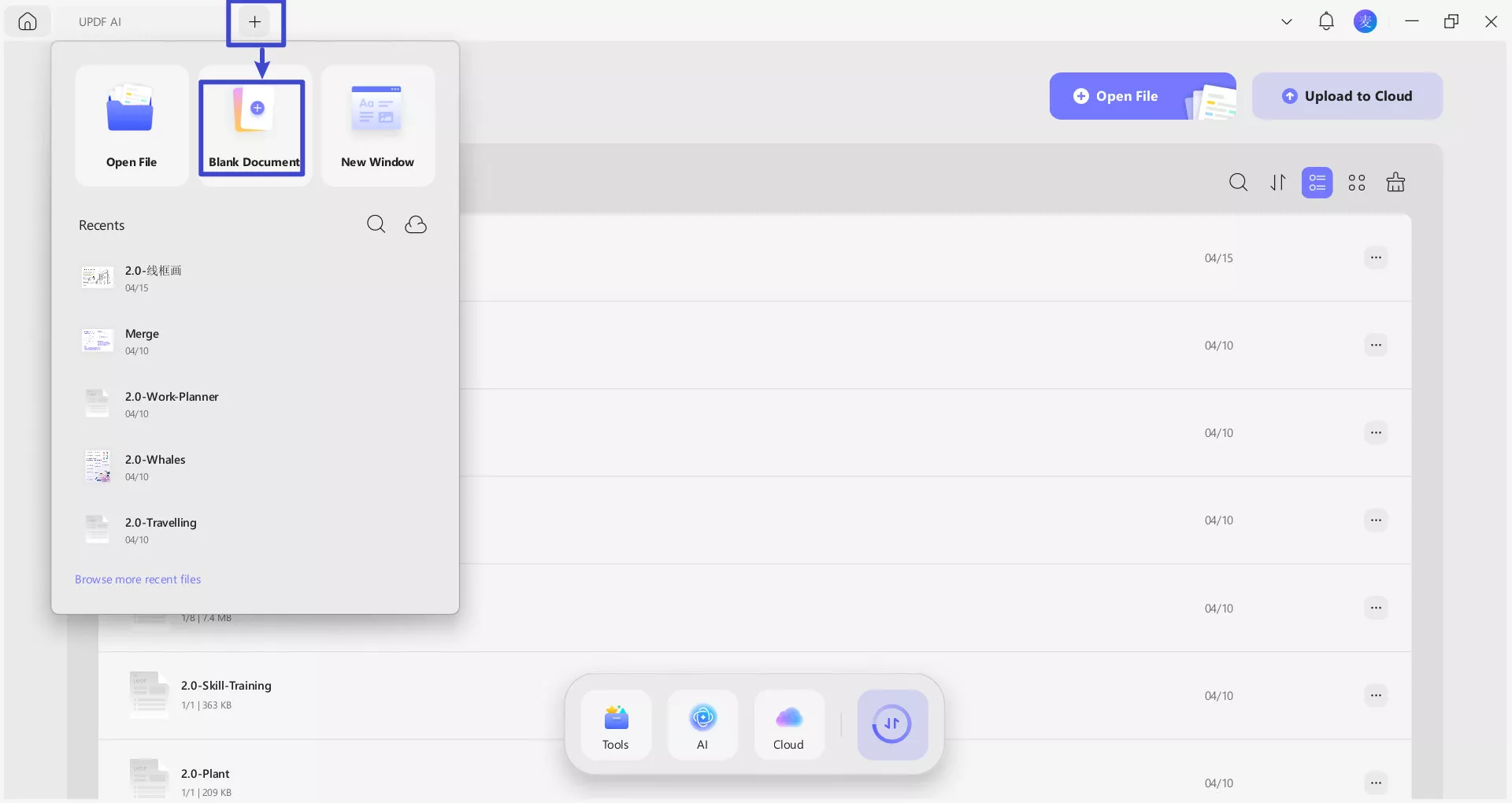Open the Tools panel from bottom dock
This screenshot has width=1512, height=803.
coord(616,724)
